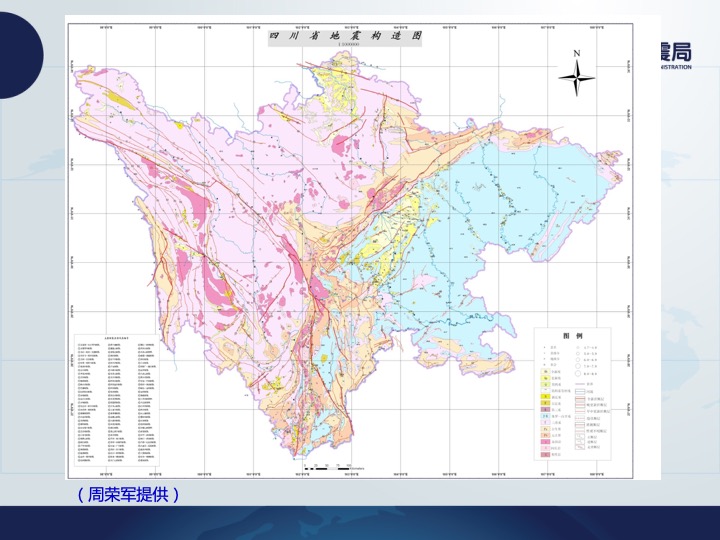Select the hot pink legend swatch
The width and height of the screenshot is (720, 540).
[x=546, y=442]
